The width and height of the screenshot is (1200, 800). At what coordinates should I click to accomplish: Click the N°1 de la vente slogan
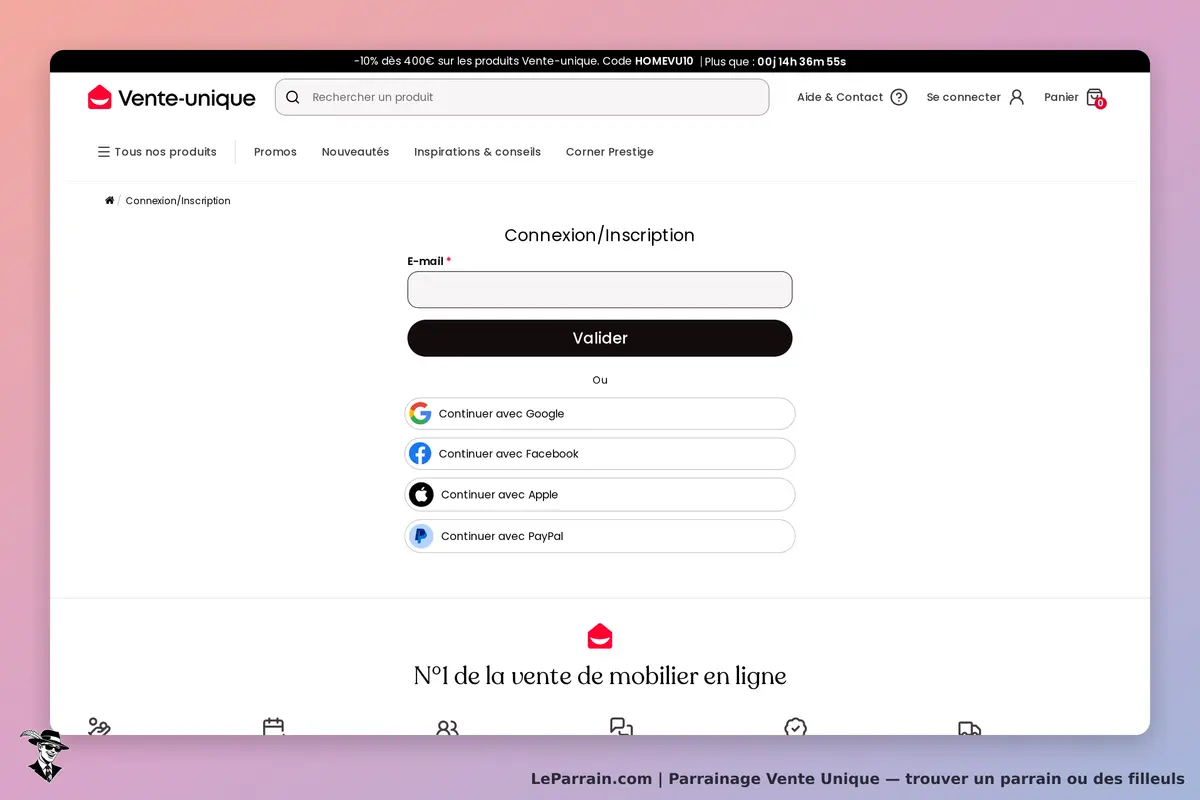(600, 676)
